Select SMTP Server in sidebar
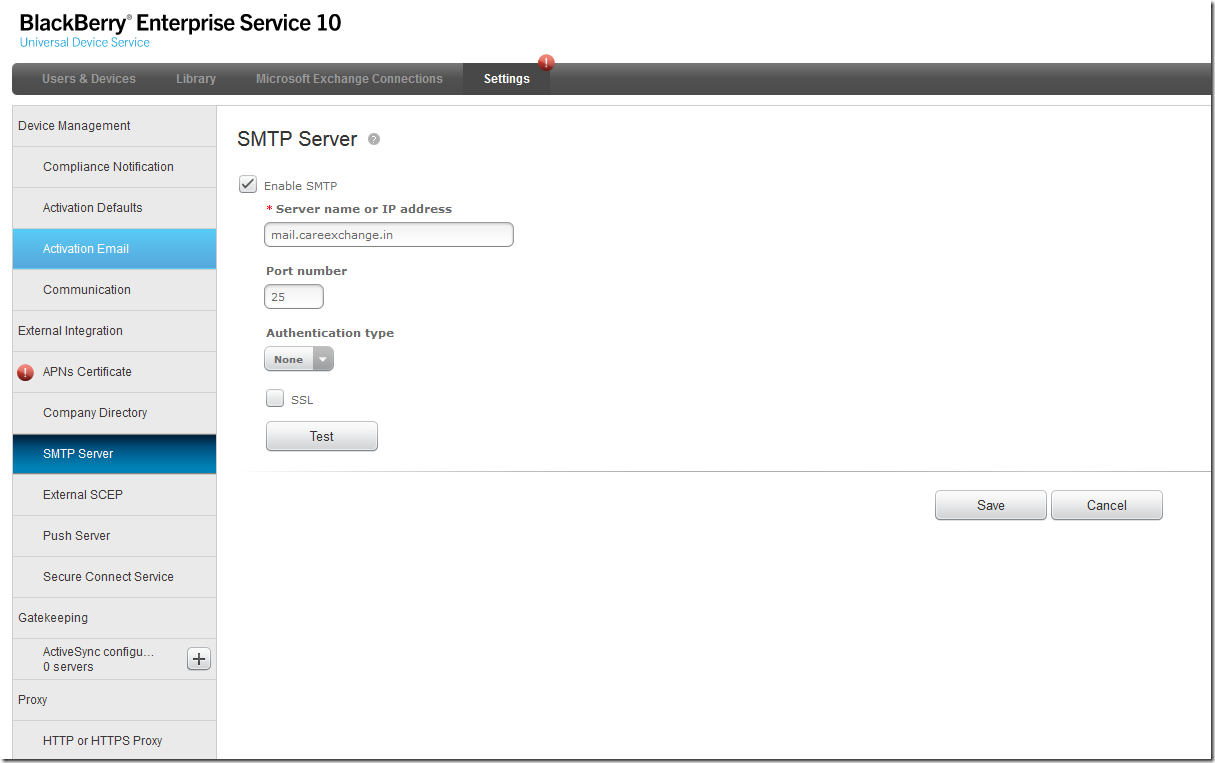Viewport: 1215px width, 763px height. (114, 454)
